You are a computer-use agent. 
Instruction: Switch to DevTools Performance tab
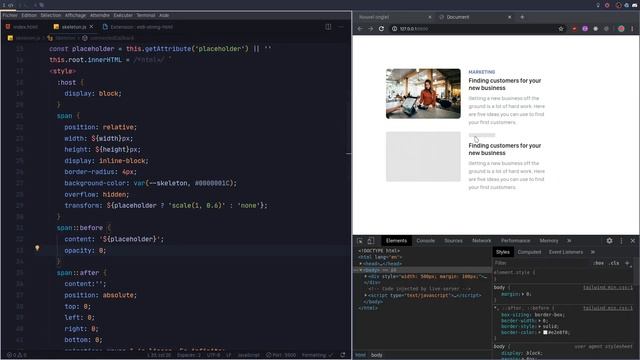(x=515, y=241)
